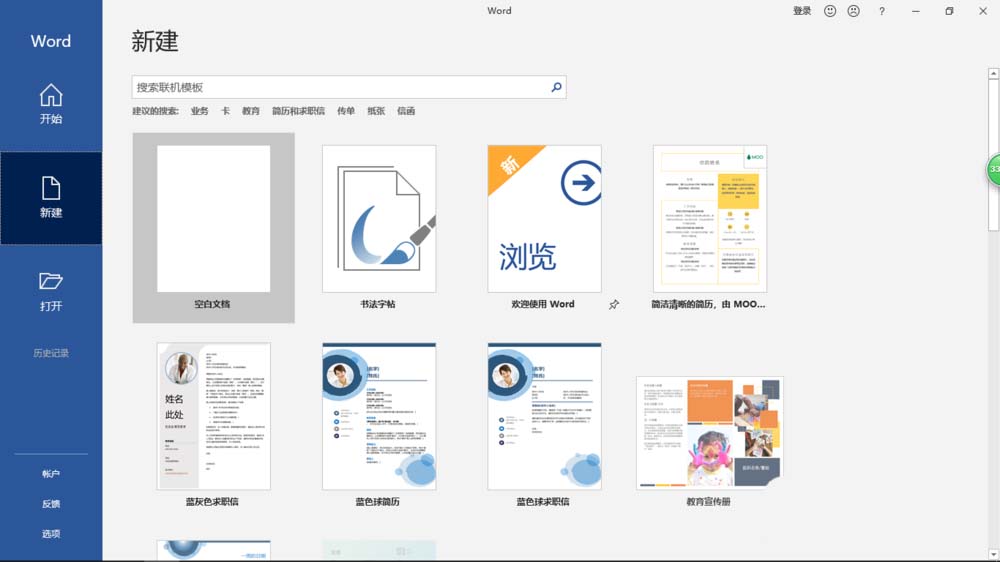Open 历史记录 in sidebar

[51, 353]
